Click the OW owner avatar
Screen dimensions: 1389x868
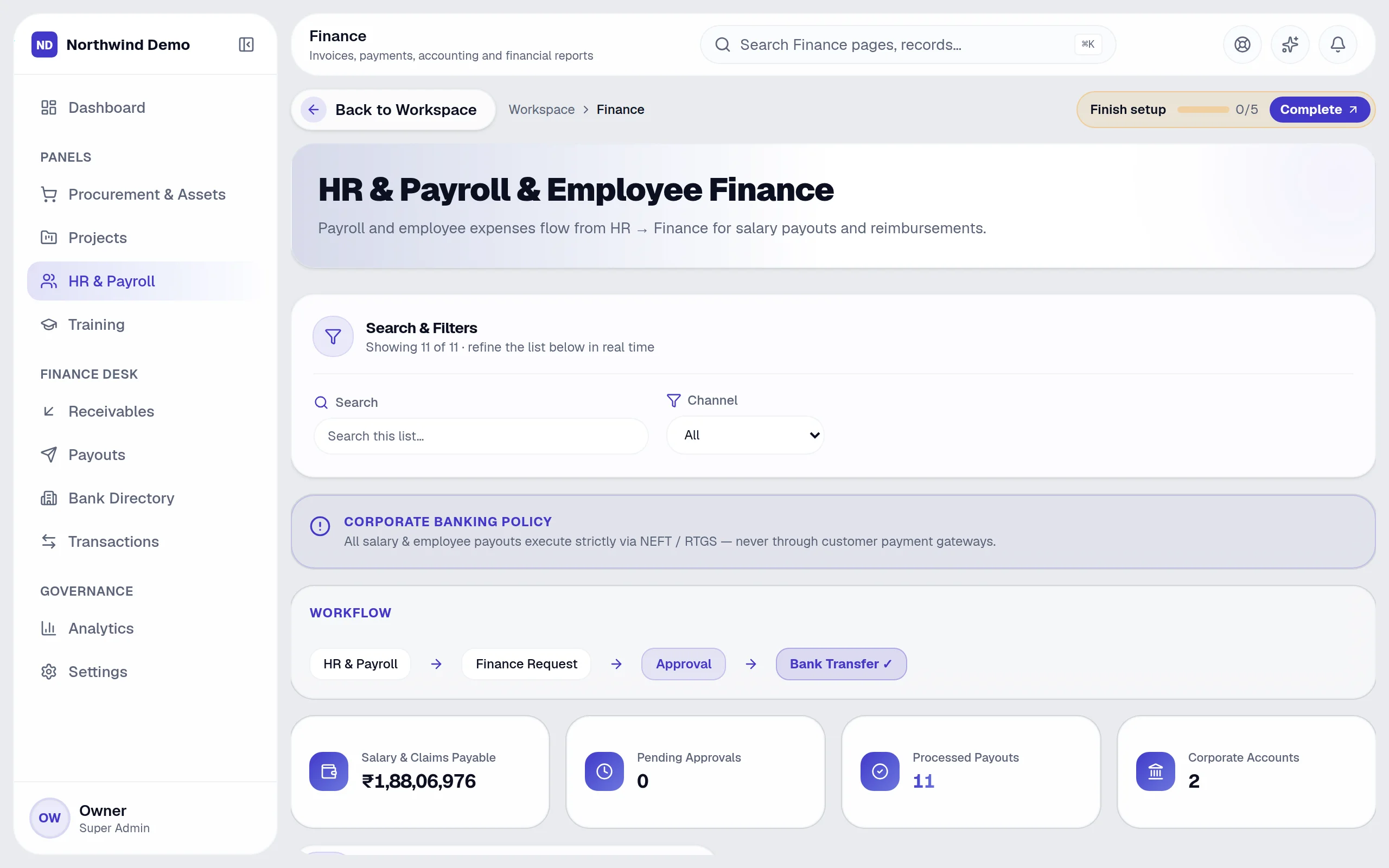click(x=49, y=818)
